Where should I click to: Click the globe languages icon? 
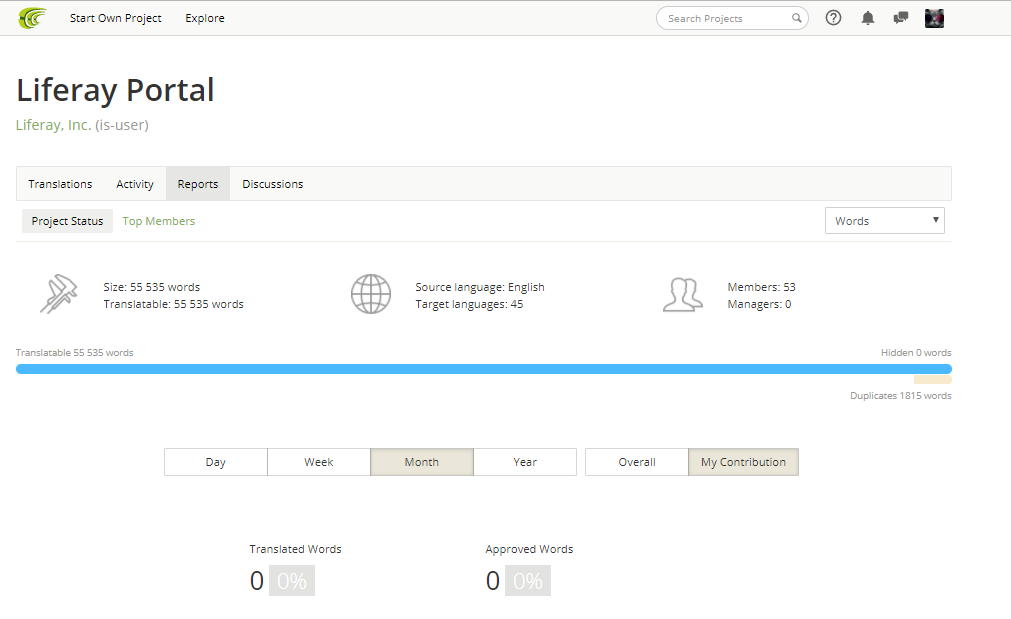tap(371, 294)
